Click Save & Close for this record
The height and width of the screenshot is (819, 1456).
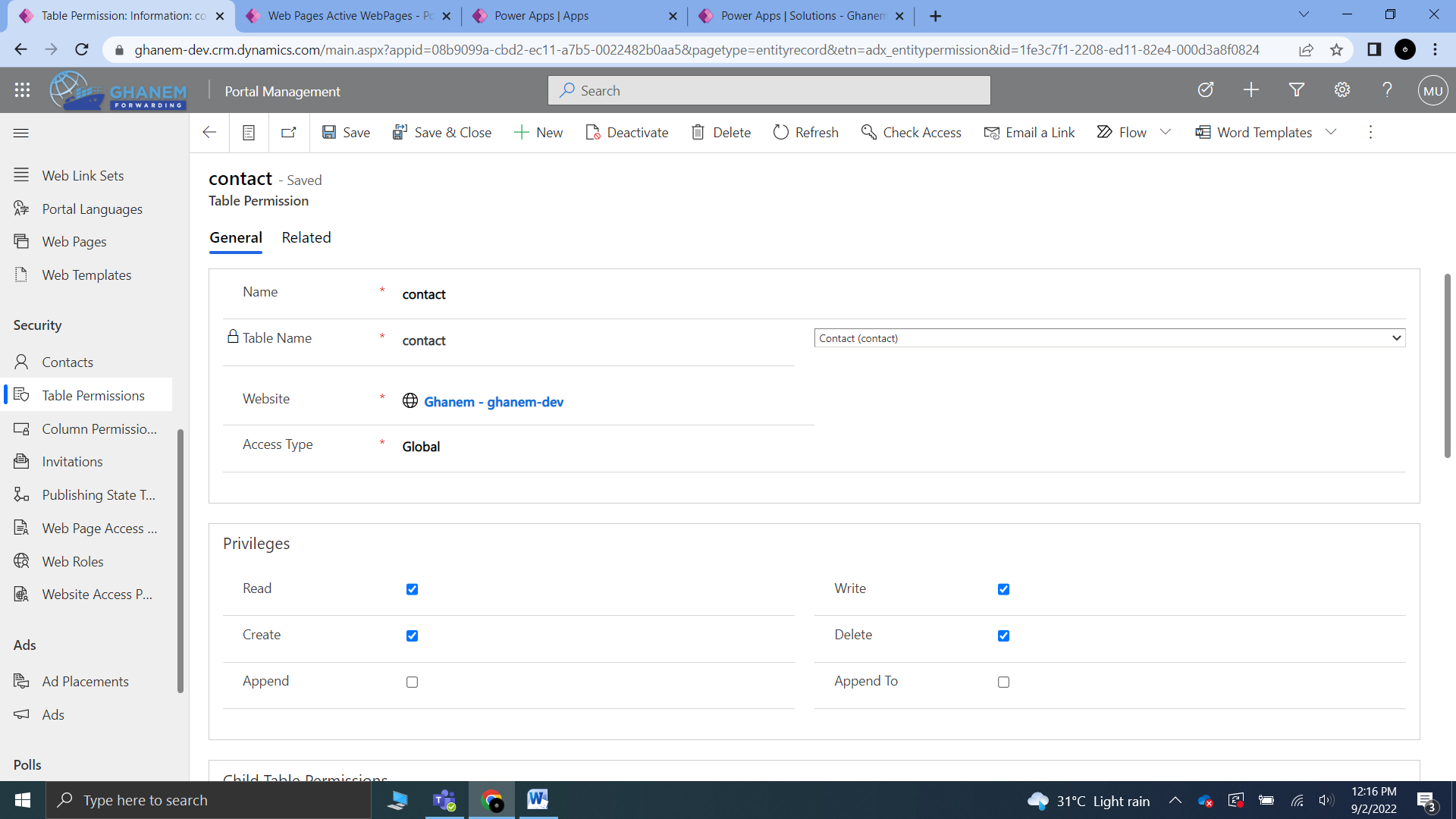[x=442, y=132]
